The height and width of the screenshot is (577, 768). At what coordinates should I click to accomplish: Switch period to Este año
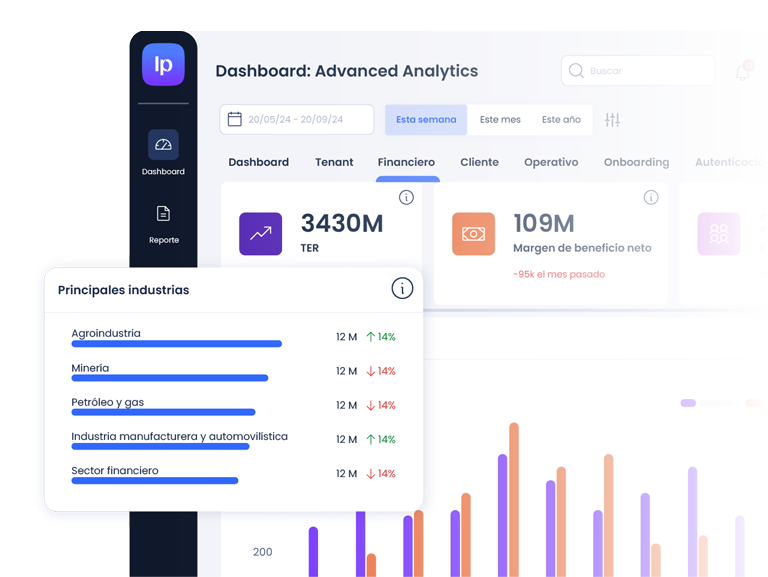coord(561,120)
